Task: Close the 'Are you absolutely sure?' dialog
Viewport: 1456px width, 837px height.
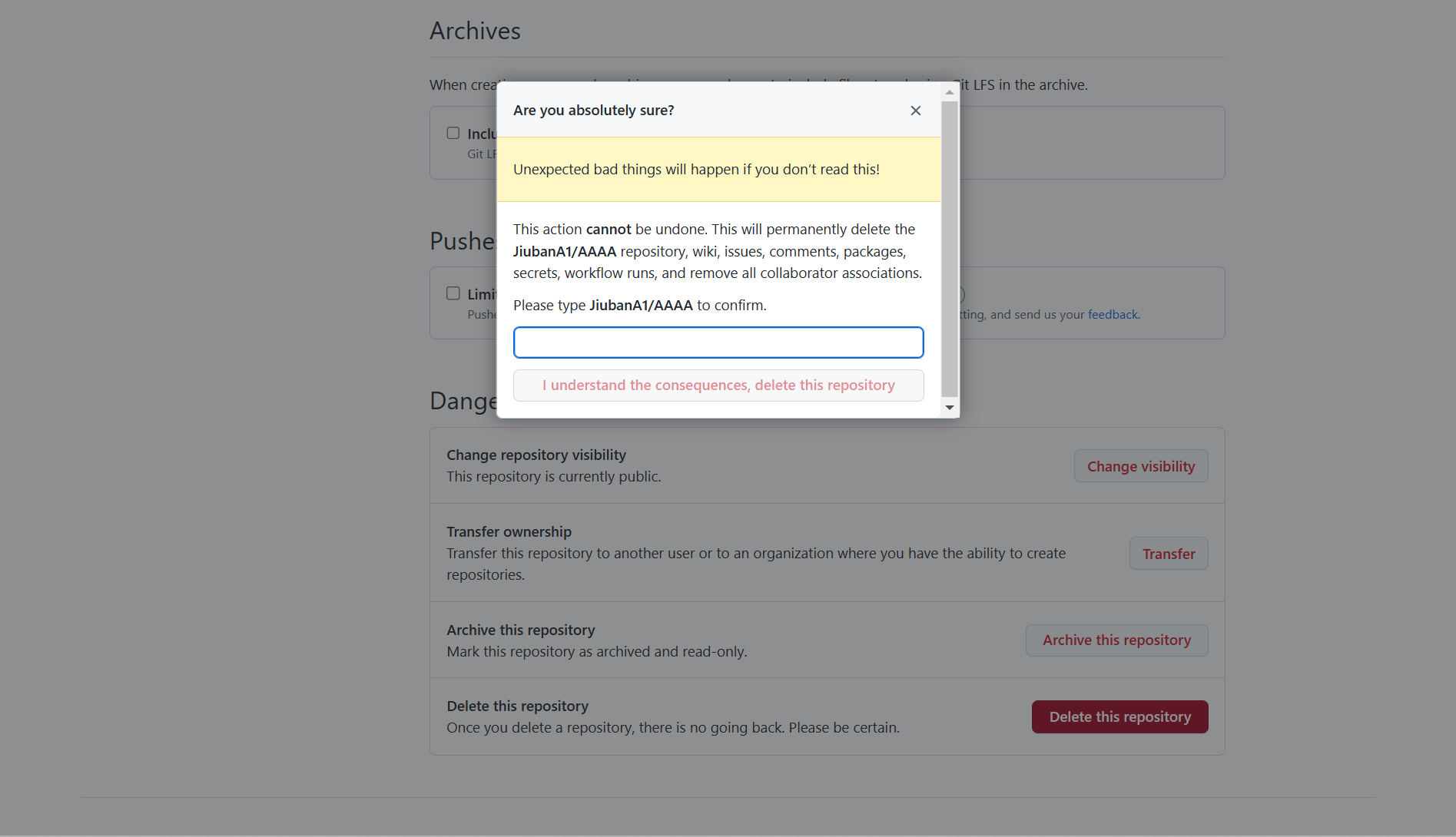Action: click(x=915, y=111)
